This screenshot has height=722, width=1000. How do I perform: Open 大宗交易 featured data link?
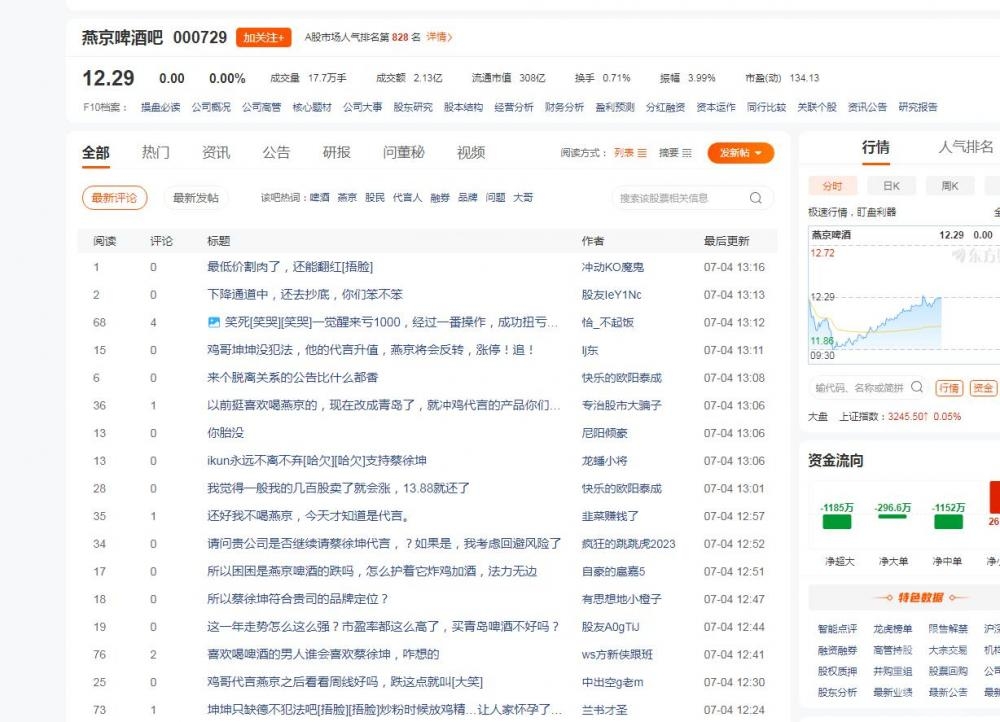(948, 650)
